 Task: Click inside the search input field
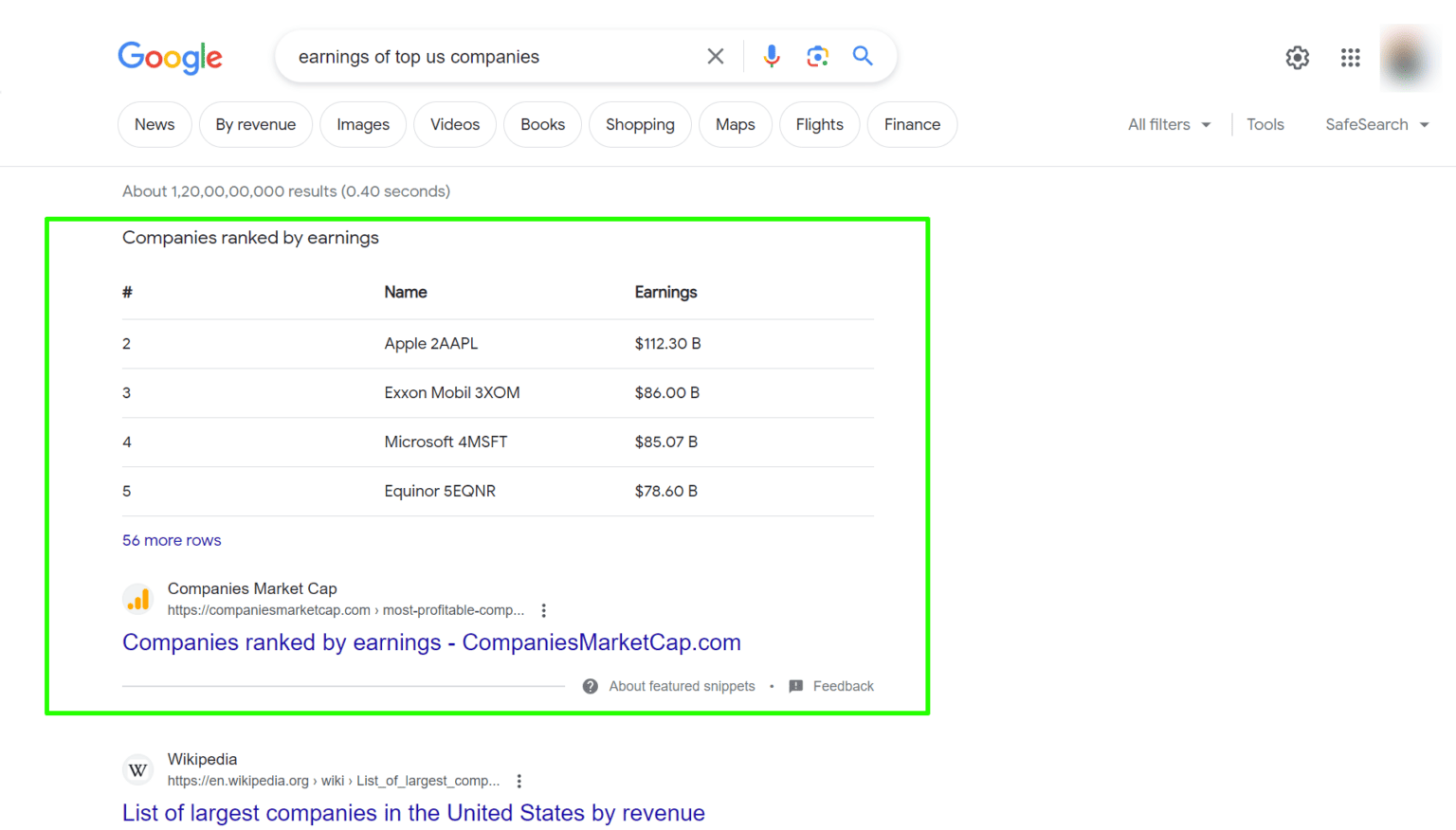[493, 56]
